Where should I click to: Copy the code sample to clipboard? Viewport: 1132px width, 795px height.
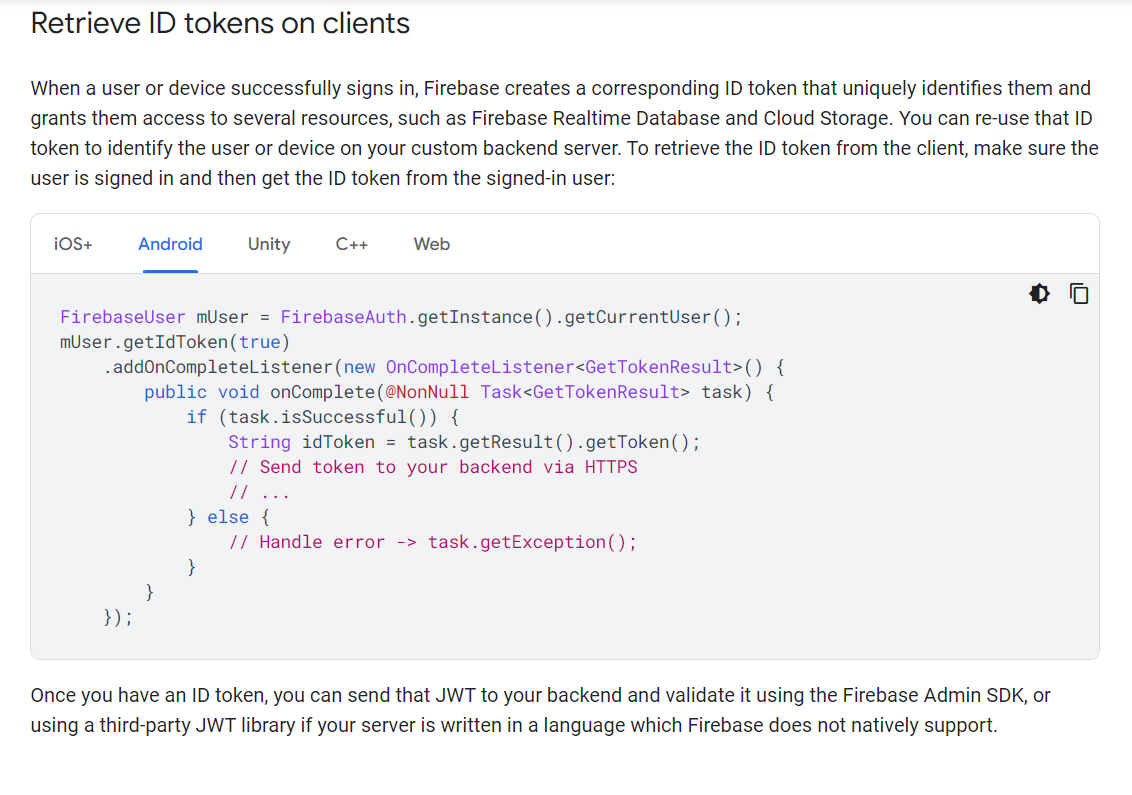click(1079, 294)
